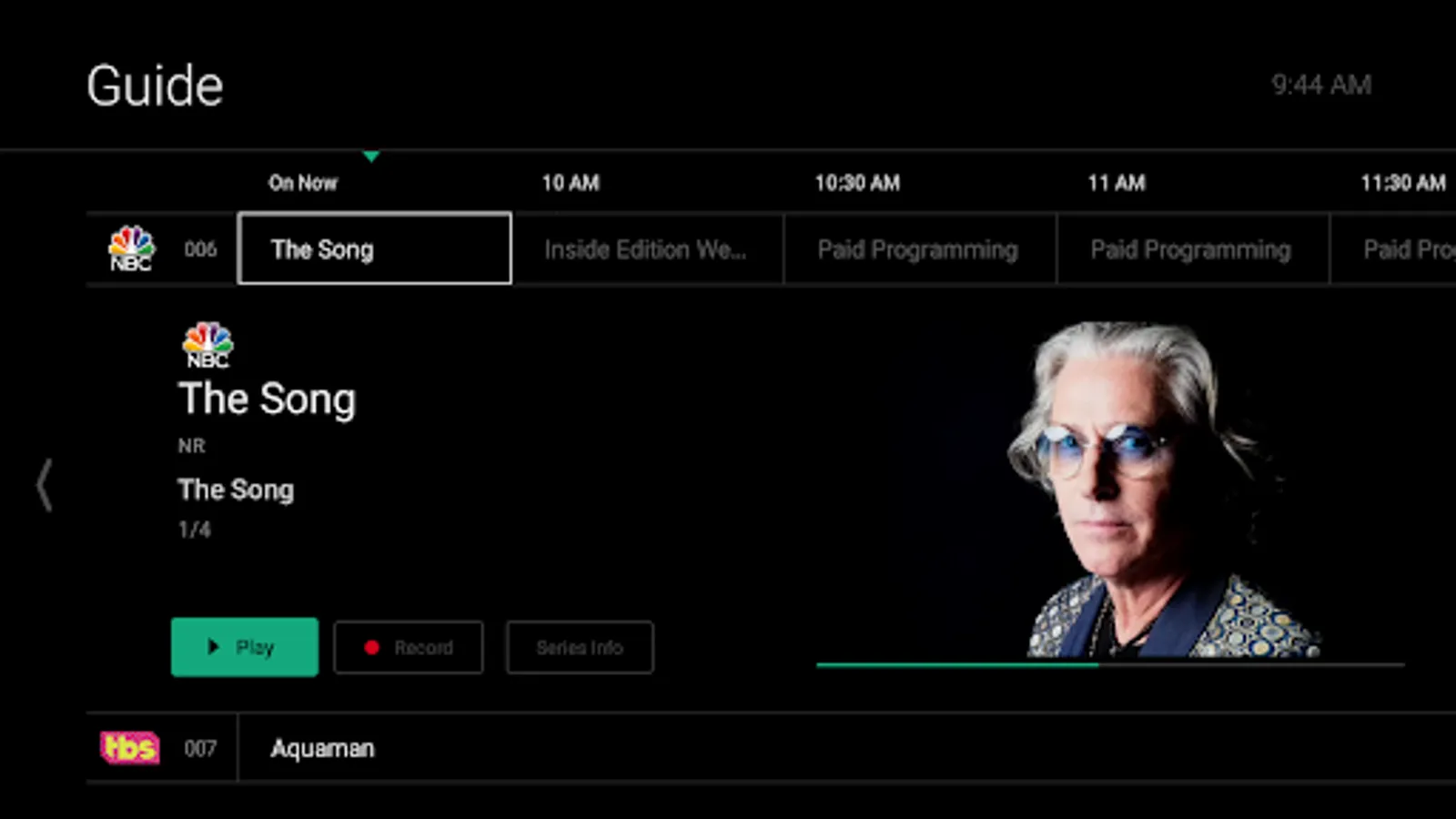This screenshot has height=819, width=1456.
Task: Select Aquaman on tbs channel 007
Action: click(x=846, y=748)
